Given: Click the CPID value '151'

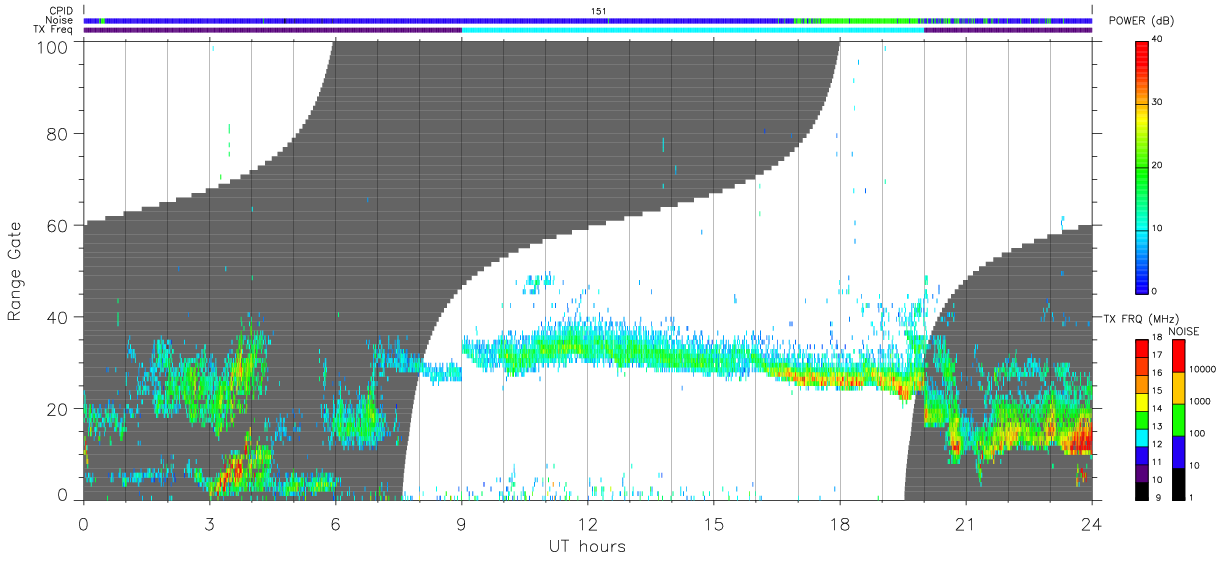Looking at the screenshot, I should pos(598,11).
